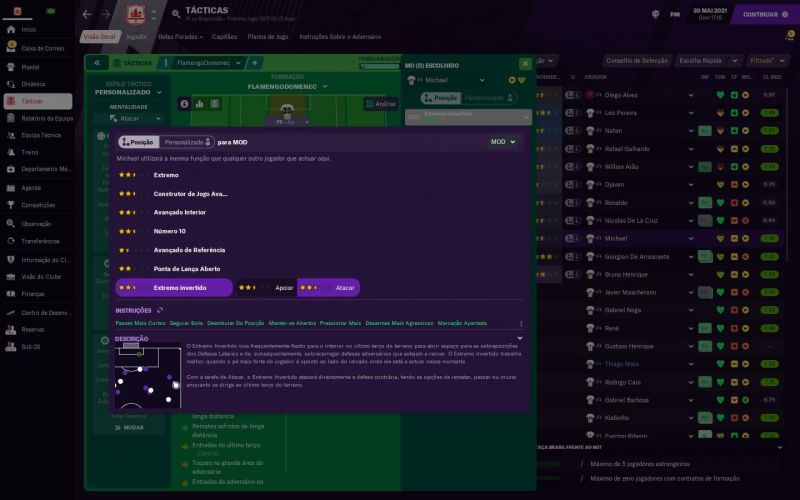
Task: Switch to the Planos de Jogo tab
Action: [x=268, y=37]
